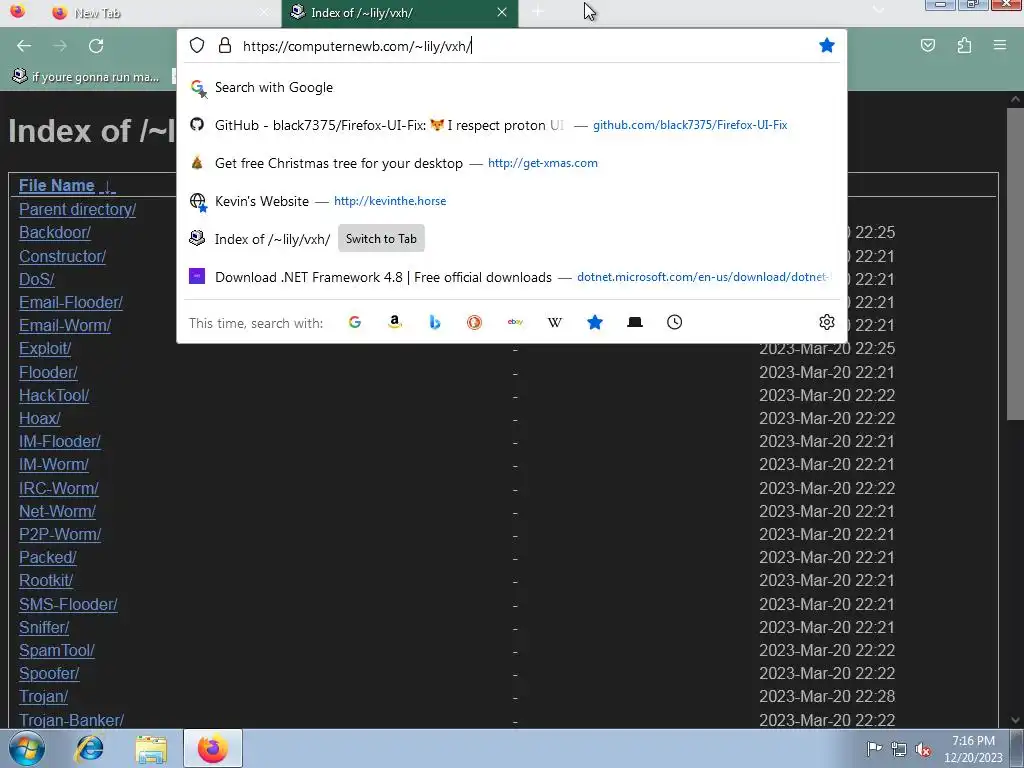Viewport: 1024px width, 768px height.
Task: Open taskbar clock showing 7:16 PM
Action: click(x=973, y=749)
